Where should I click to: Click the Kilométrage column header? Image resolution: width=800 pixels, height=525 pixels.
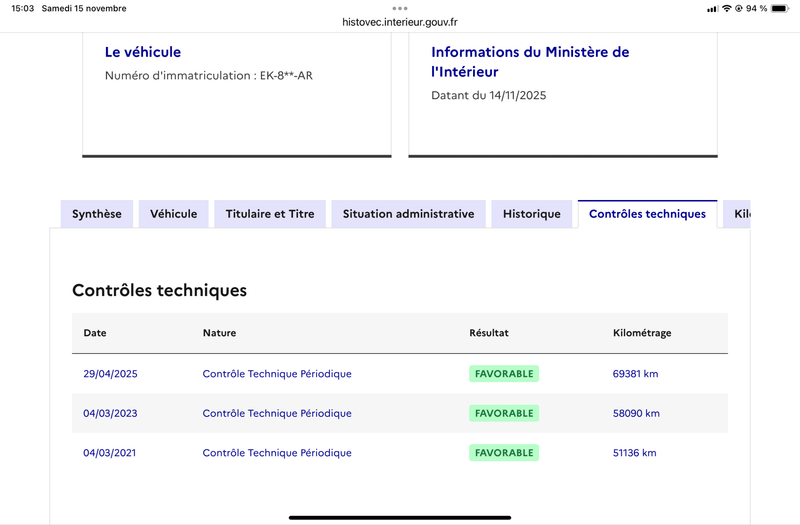point(641,333)
